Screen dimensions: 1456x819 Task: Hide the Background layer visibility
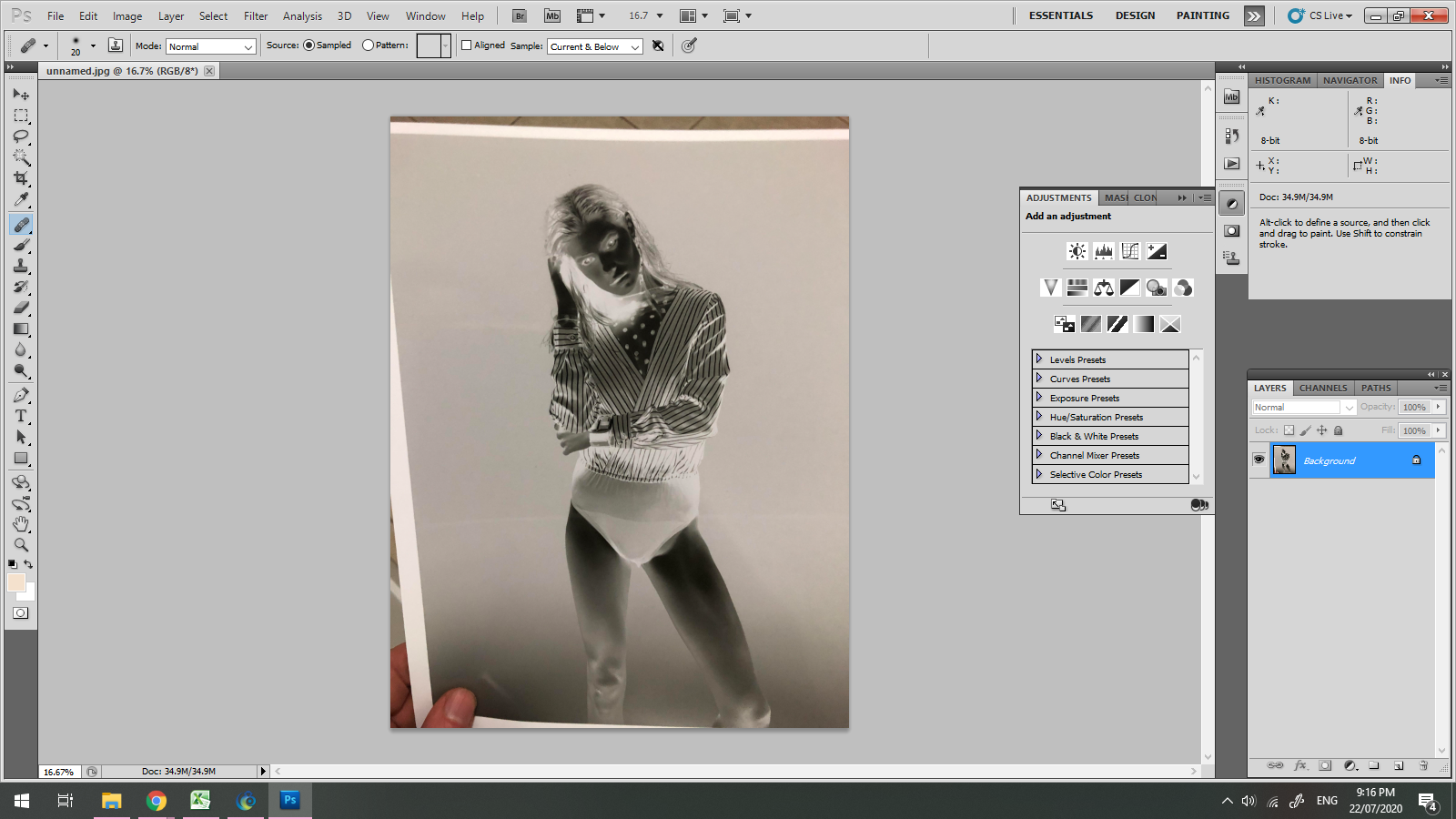click(x=1259, y=460)
